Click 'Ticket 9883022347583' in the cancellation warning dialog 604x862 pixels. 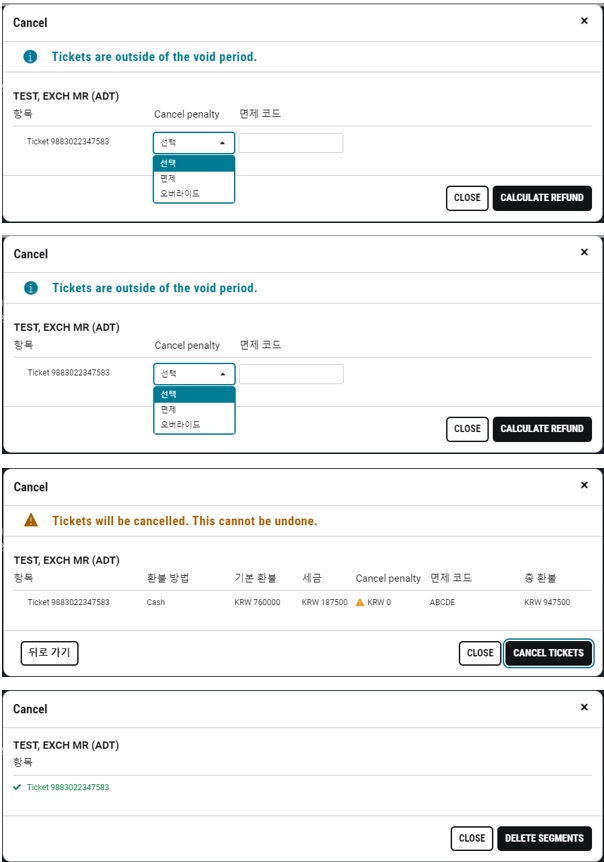pyautogui.click(x=69, y=603)
